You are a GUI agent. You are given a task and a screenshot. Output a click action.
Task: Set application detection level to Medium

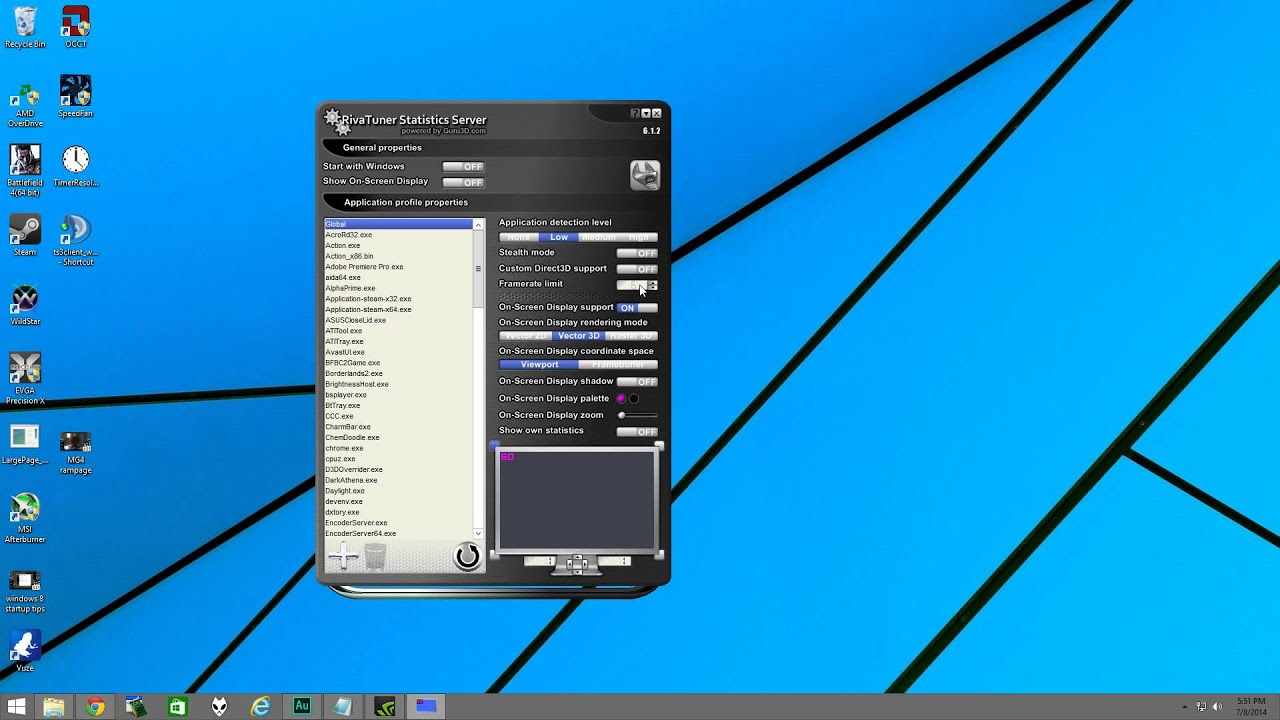[598, 237]
